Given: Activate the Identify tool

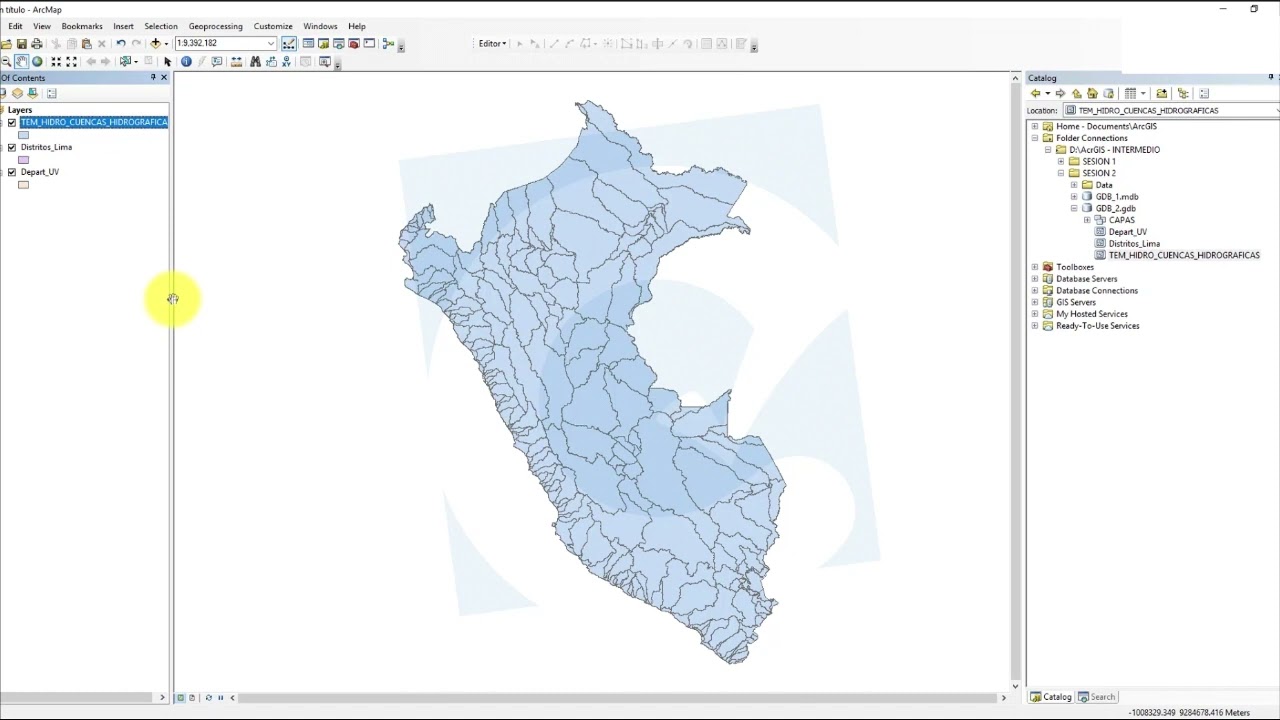Looking at the screenshot, I should click(x=186, y=61).
